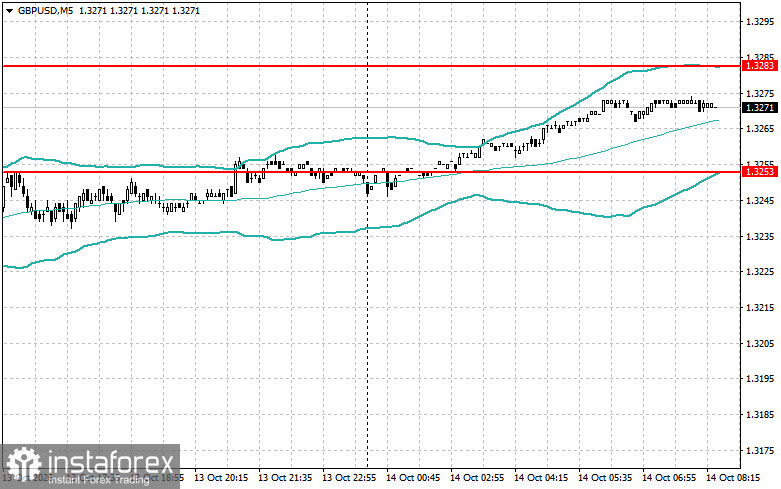Select the red 1.3253 price label

[x=760, y=172]
